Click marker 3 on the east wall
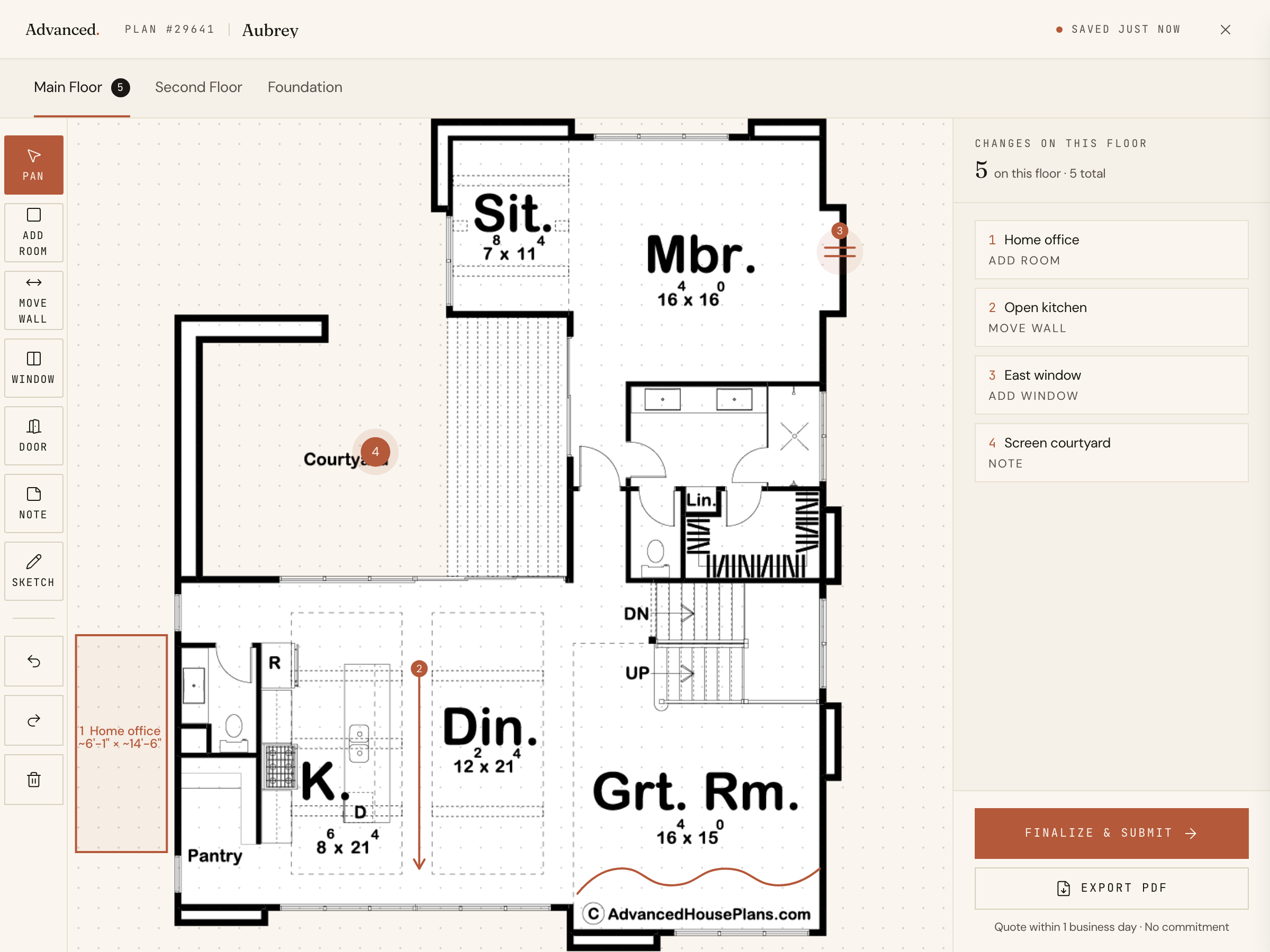The height and width of the screenshot is (952, 1270). click(839, 231)
